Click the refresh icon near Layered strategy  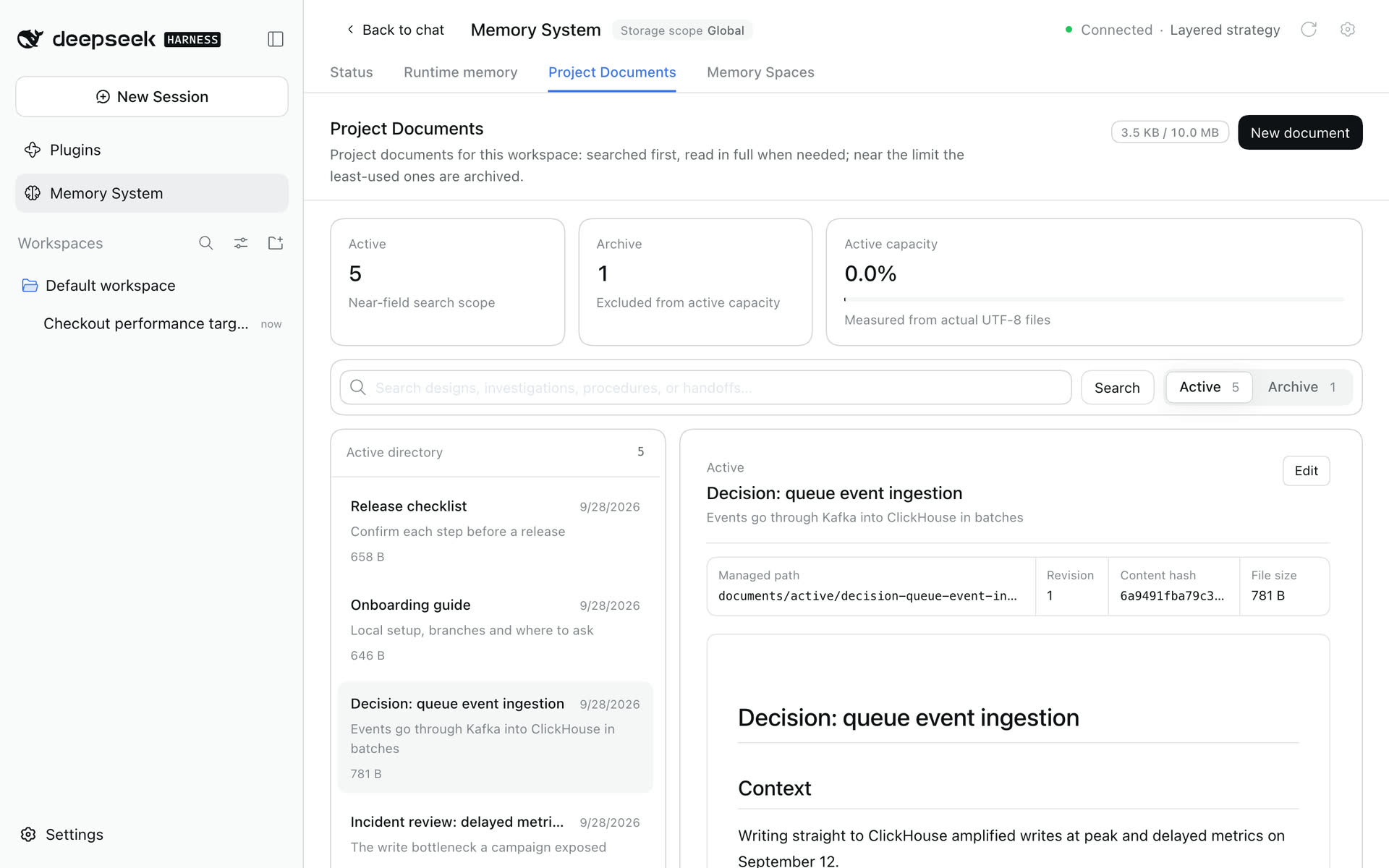point(1309,30)
